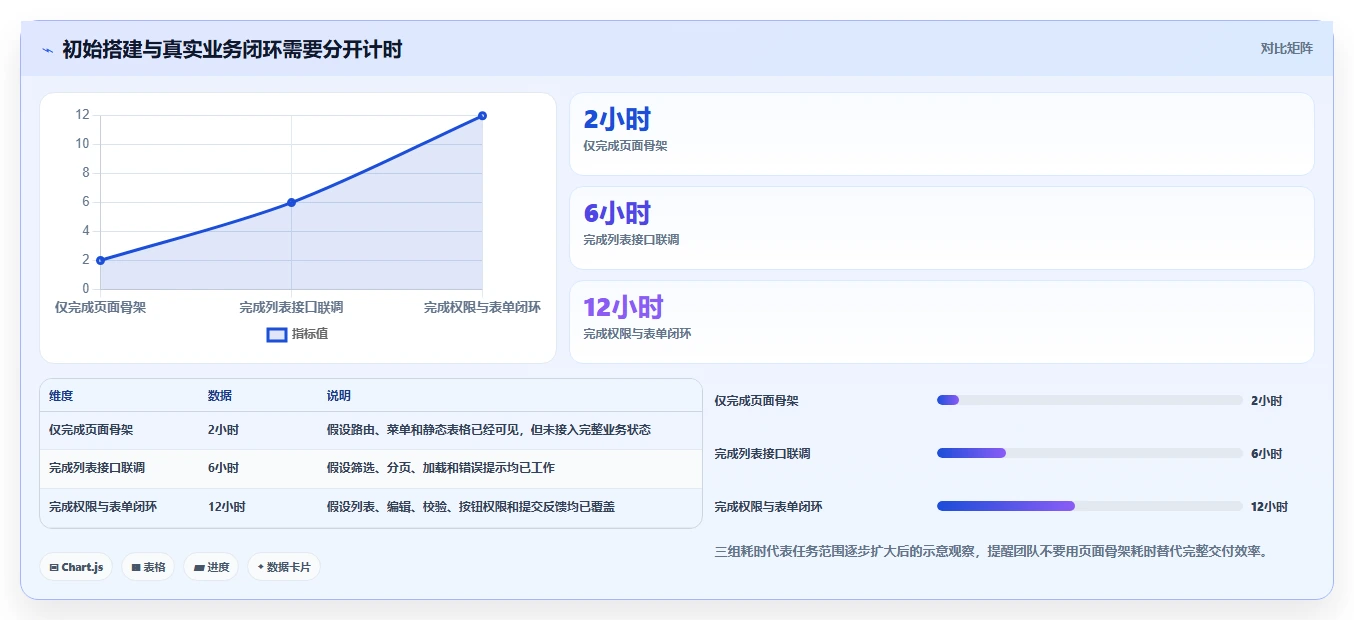Viewport: 1354px width, 620px height.
Task: Click caption 仅完成页面骨架 in 2小时 card
Action: point(625,146)
